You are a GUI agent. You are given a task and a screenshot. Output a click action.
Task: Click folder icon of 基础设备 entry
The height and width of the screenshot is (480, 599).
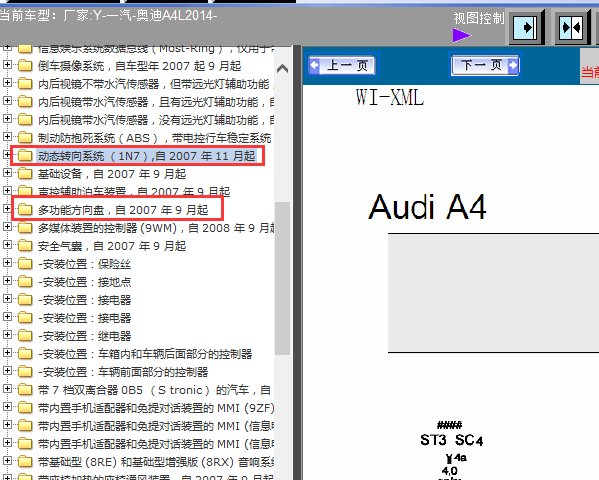point(25,174)
